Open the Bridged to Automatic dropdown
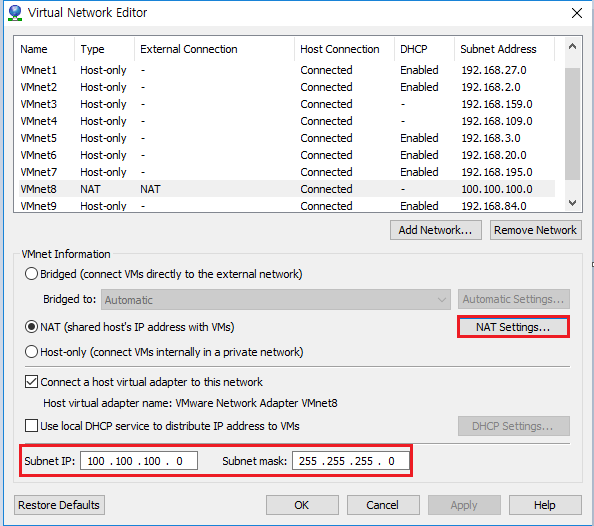This screenshot has width=594, height=526. point(276,300)
